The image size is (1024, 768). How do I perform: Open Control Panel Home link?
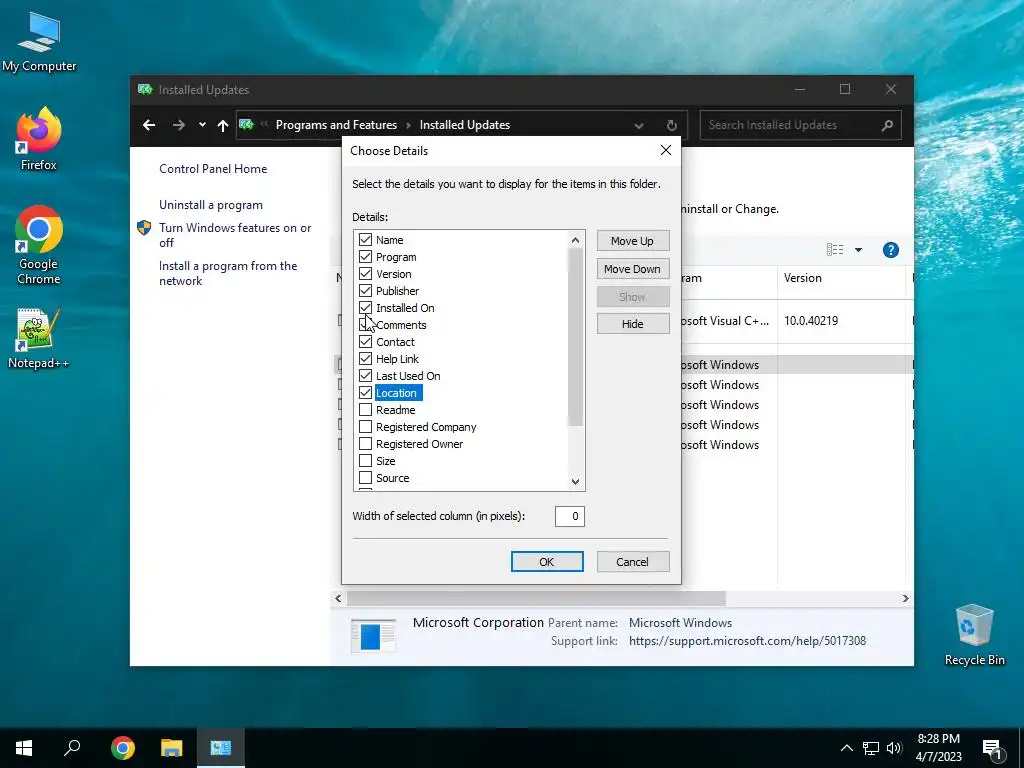[x=213, y=168]
